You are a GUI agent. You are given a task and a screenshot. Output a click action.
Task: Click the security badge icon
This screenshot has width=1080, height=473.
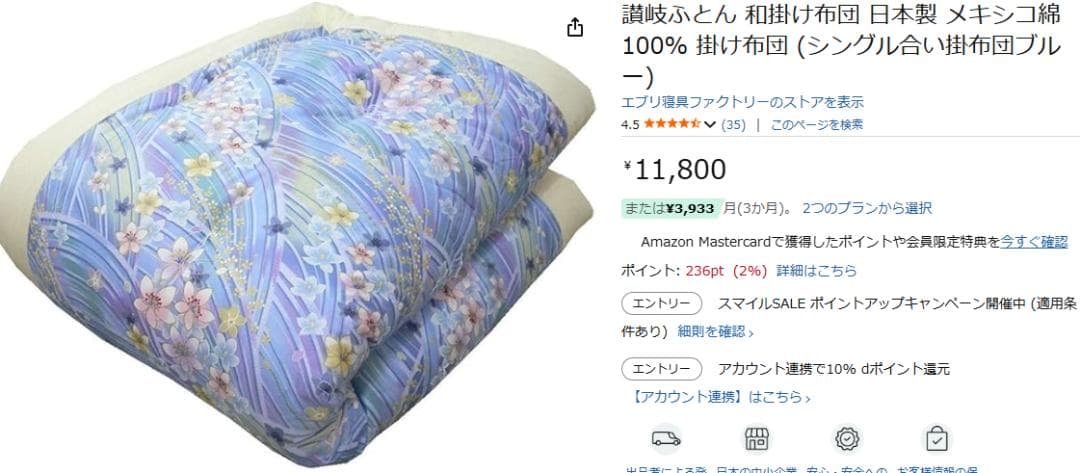pyautogui.click(x=847, y=439)
